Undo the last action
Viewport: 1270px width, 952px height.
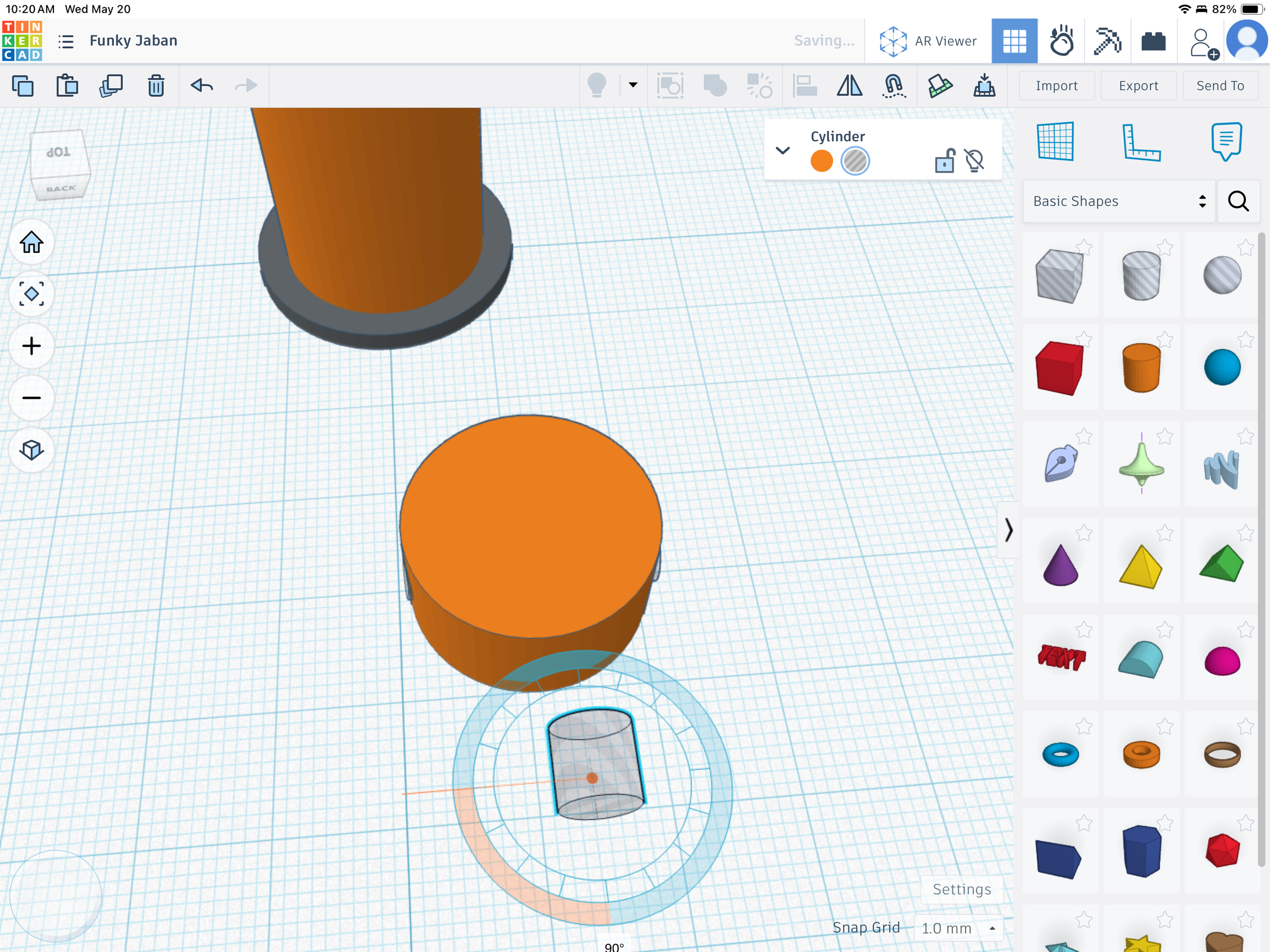pos(202,86)
